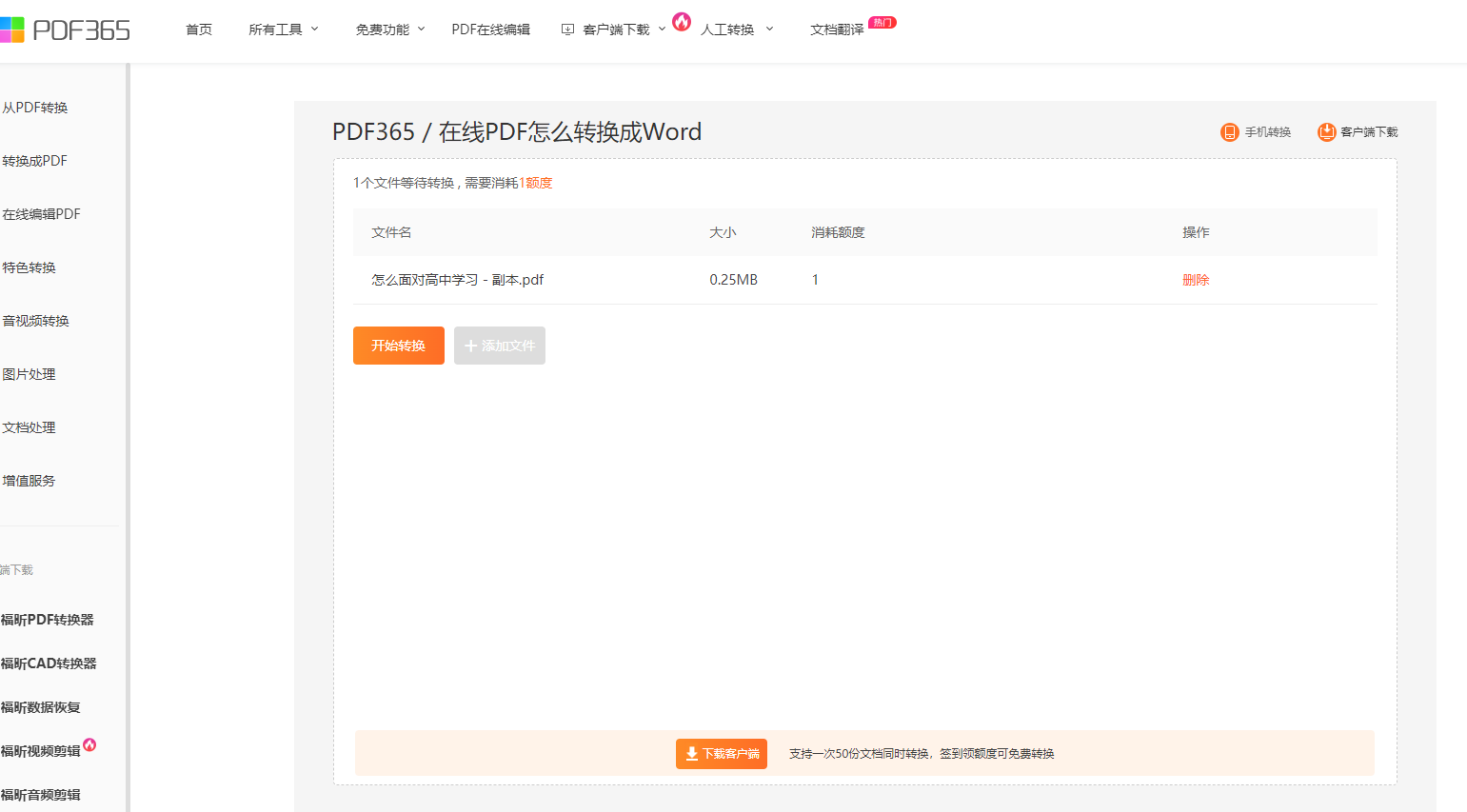Click the download arrow icon on 下载客户端 button
The width and height of the screenshot is (1467, 812).
[692, 753]
